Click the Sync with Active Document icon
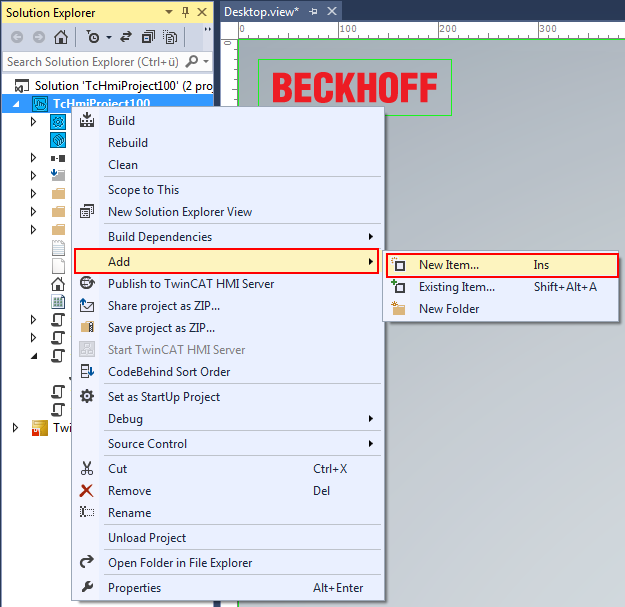Image resolution: width=625 pixels, height=607 pixels. [126, 37]
